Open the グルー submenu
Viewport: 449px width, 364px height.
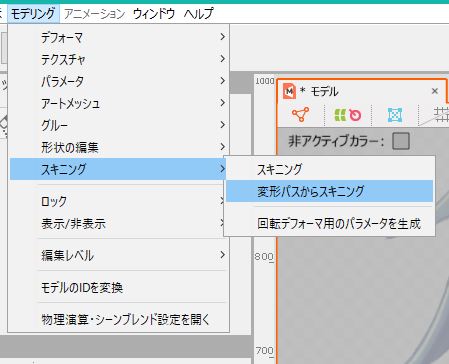pyautogui.click(x=119, y=125)
